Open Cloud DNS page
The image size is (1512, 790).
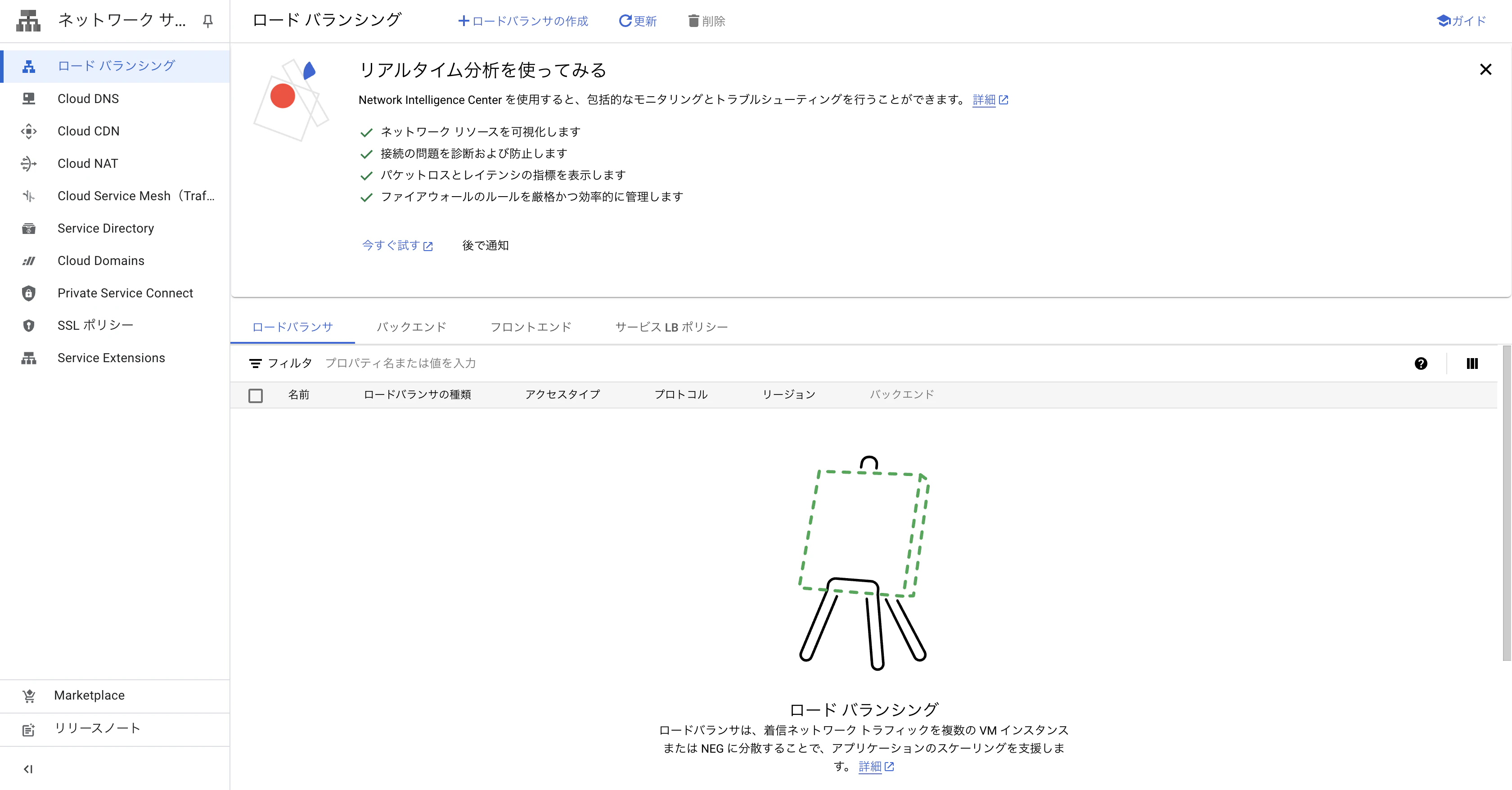116,99
